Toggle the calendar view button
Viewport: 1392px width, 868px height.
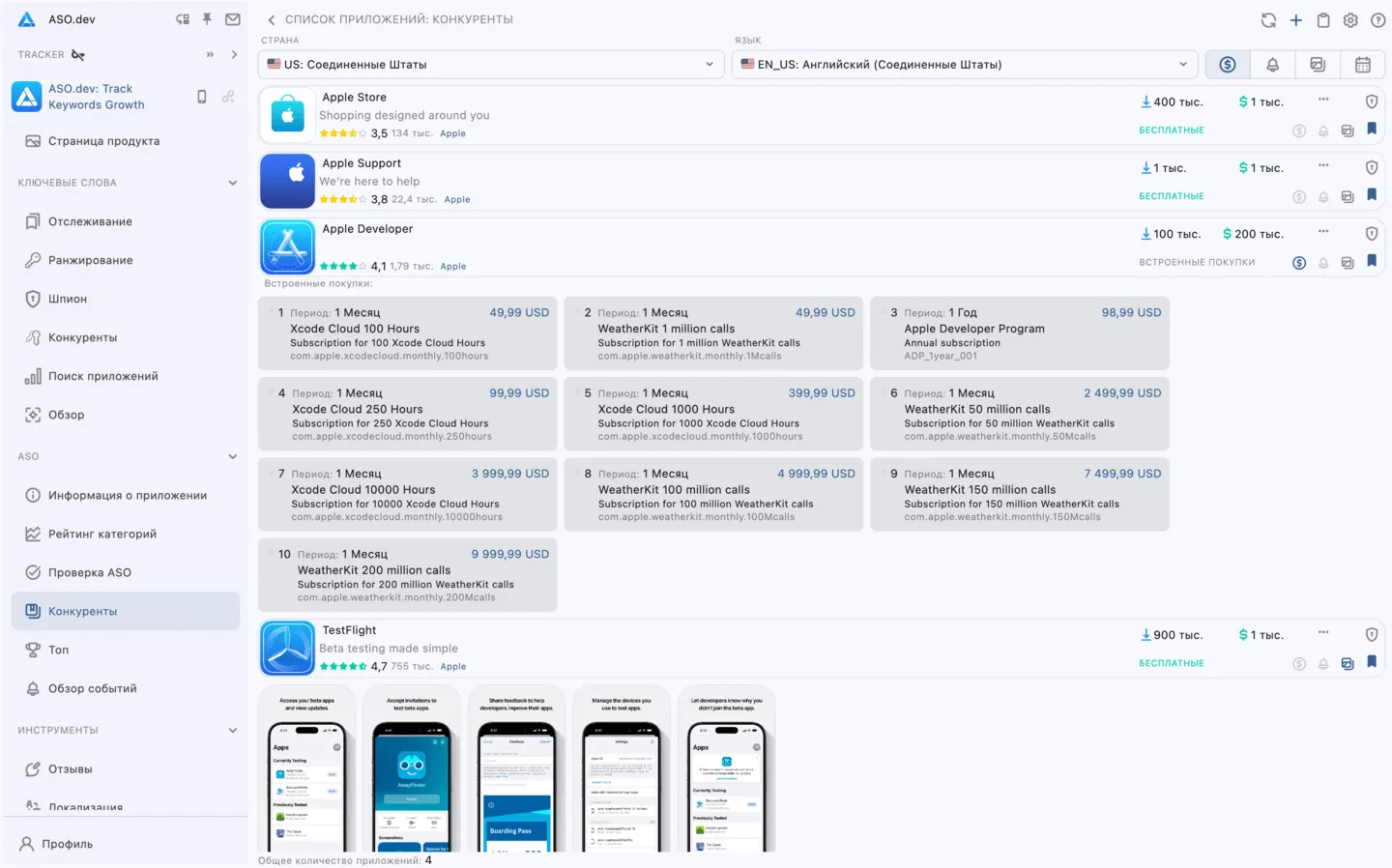coord(1362,65)
